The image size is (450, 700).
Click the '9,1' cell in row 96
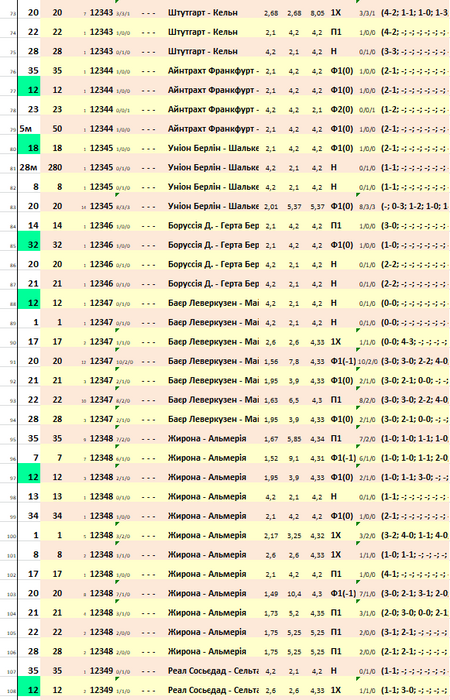[294, 458]
